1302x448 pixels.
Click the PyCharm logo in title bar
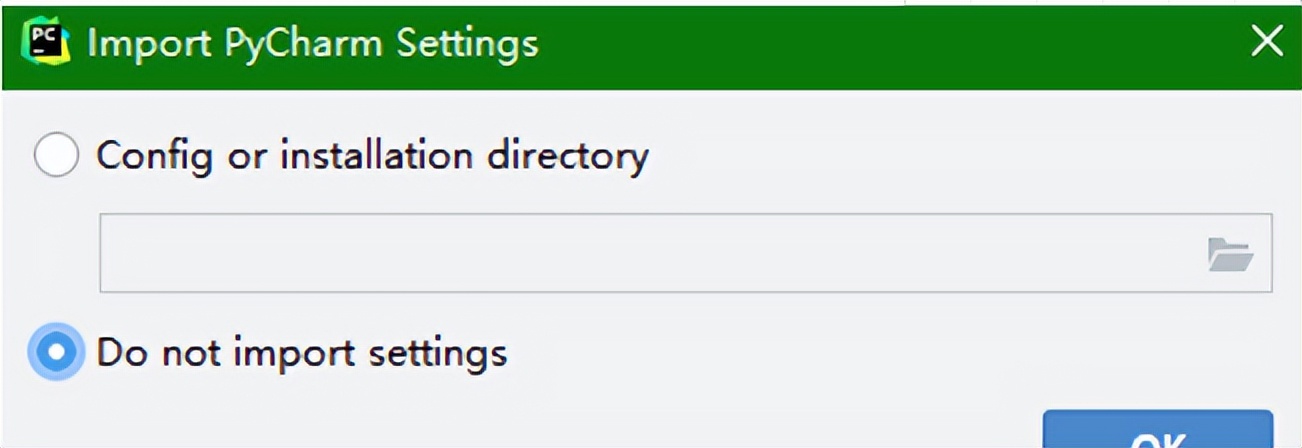click(x=46, y=43)
